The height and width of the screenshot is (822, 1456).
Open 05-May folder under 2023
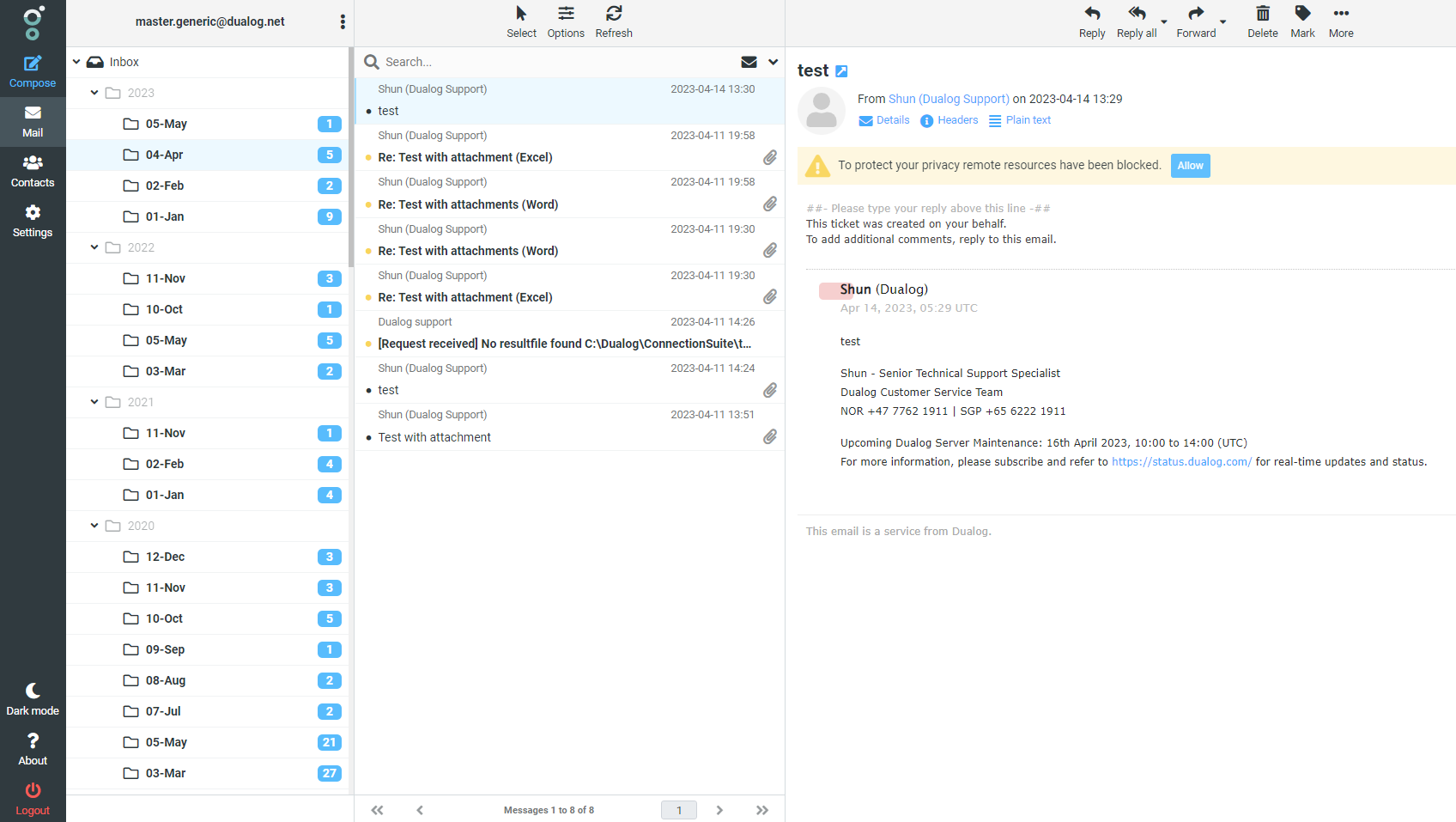(207, 124)
